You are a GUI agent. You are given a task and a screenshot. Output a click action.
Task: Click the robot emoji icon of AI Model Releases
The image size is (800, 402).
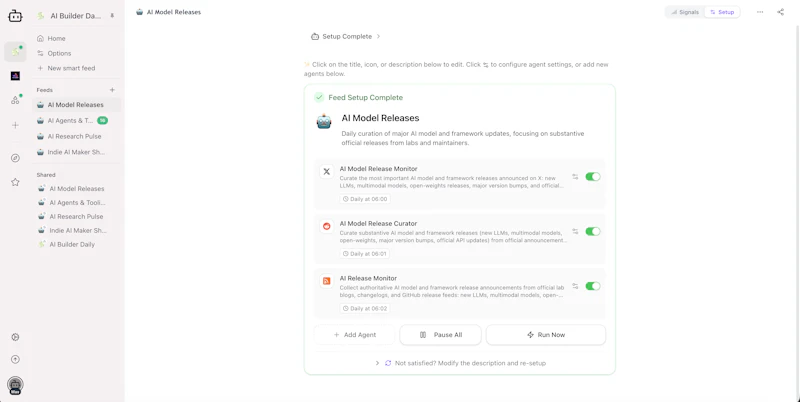324,121
